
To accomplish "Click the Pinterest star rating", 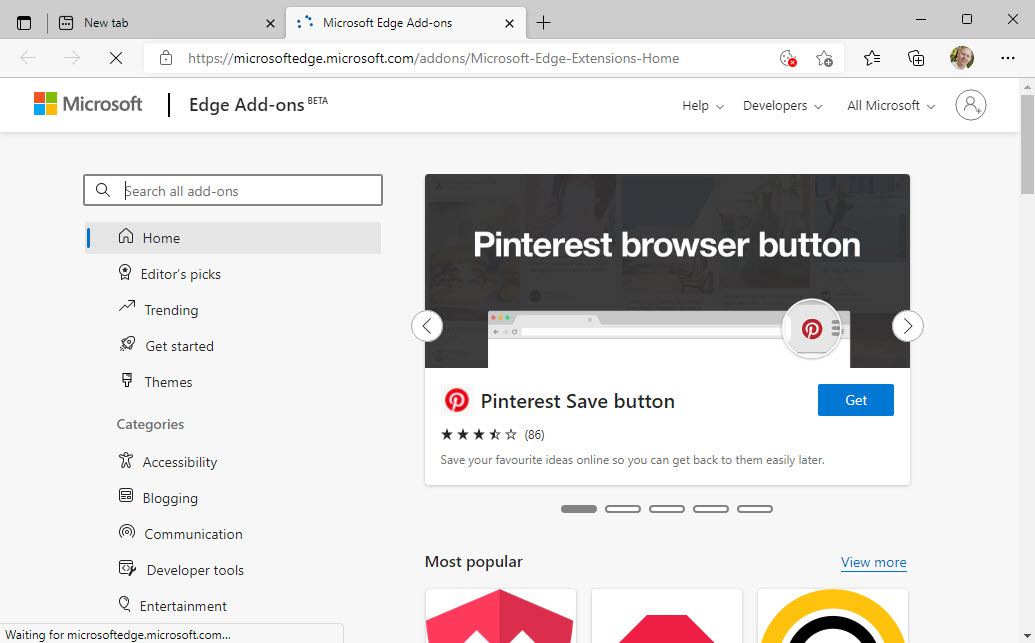I will pos(479,434).
